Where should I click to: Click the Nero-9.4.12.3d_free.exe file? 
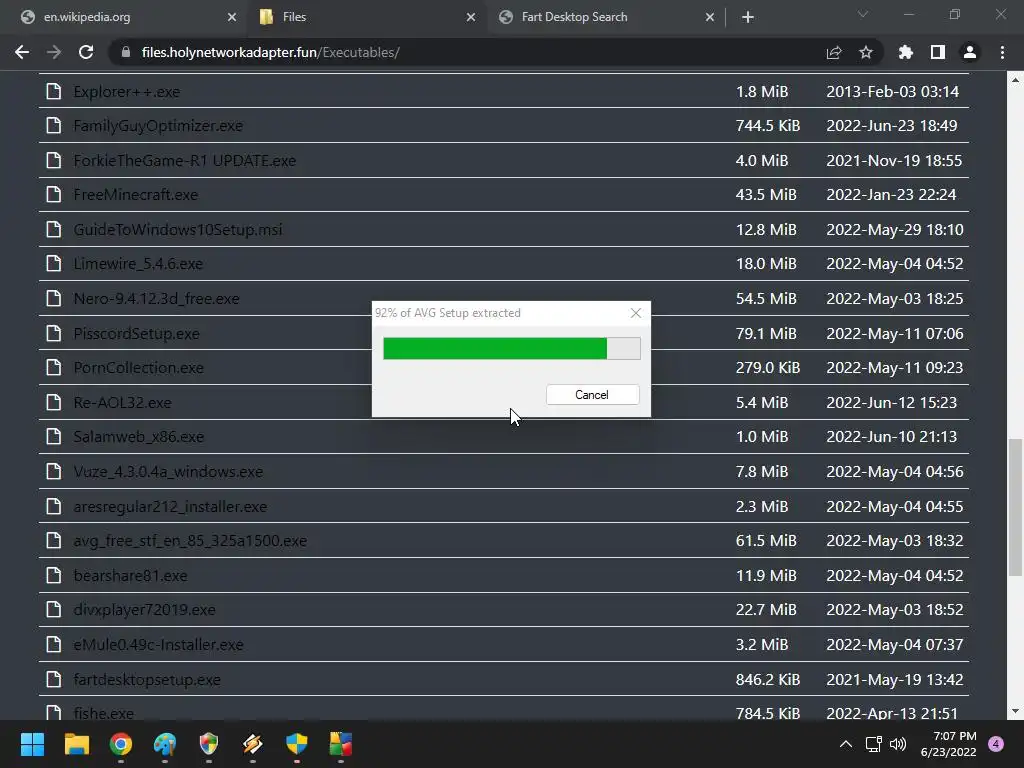pyautogui.click(x=157, y=298)
